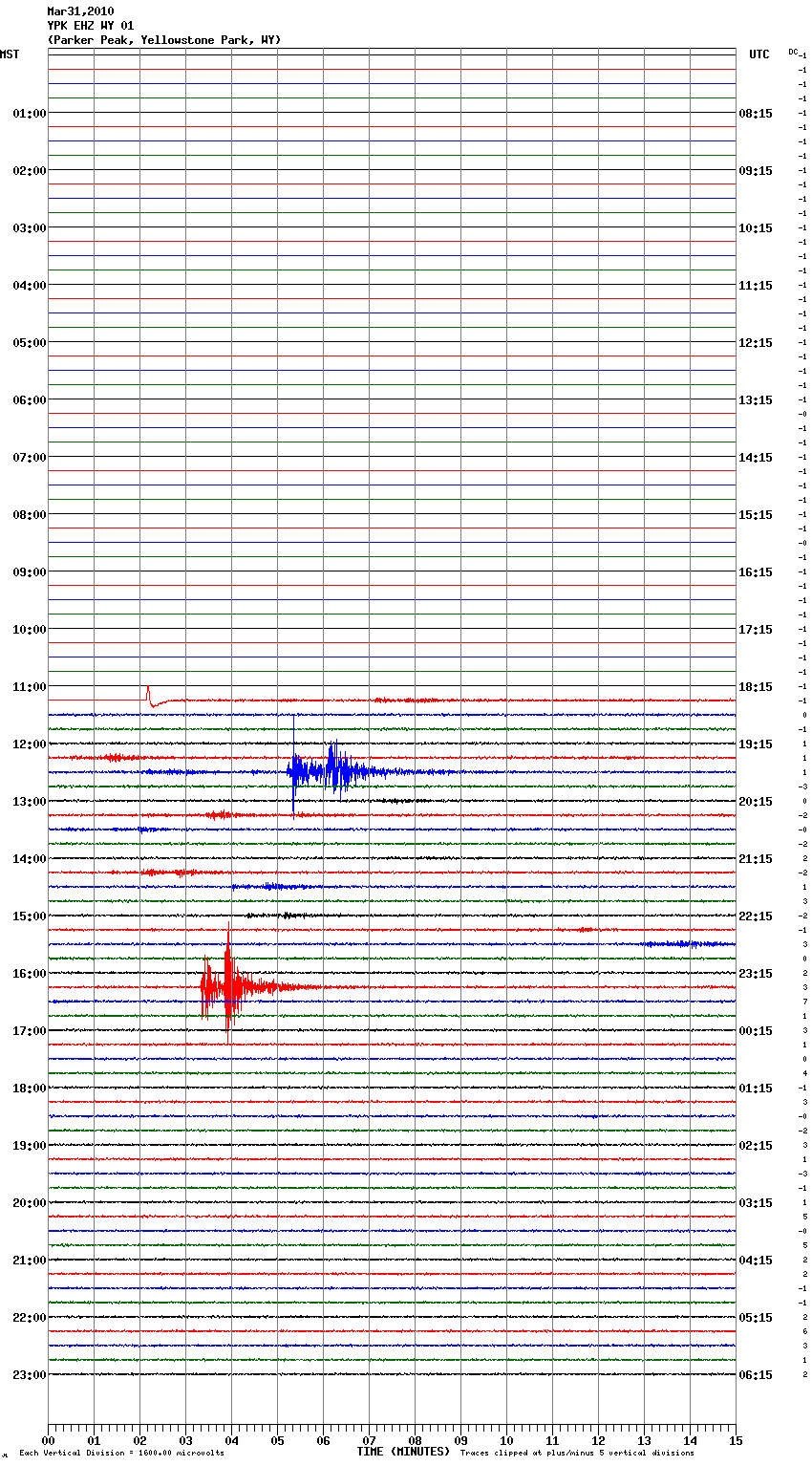Select the 08:00 MST time label

click(30, 515)
